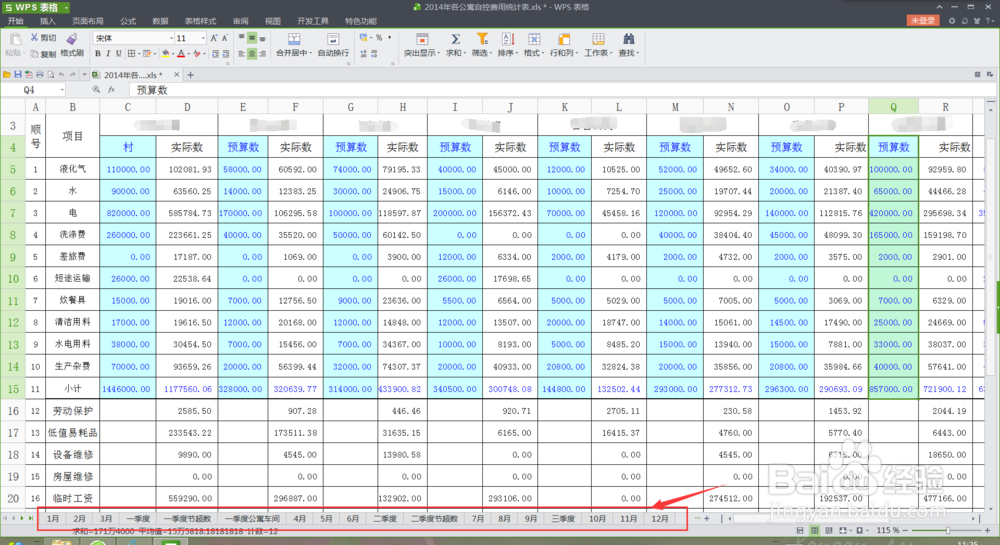Click the Rows and Columns (行和列) icon
This screenshot has width=1000, height=545.
click(563, 40)
